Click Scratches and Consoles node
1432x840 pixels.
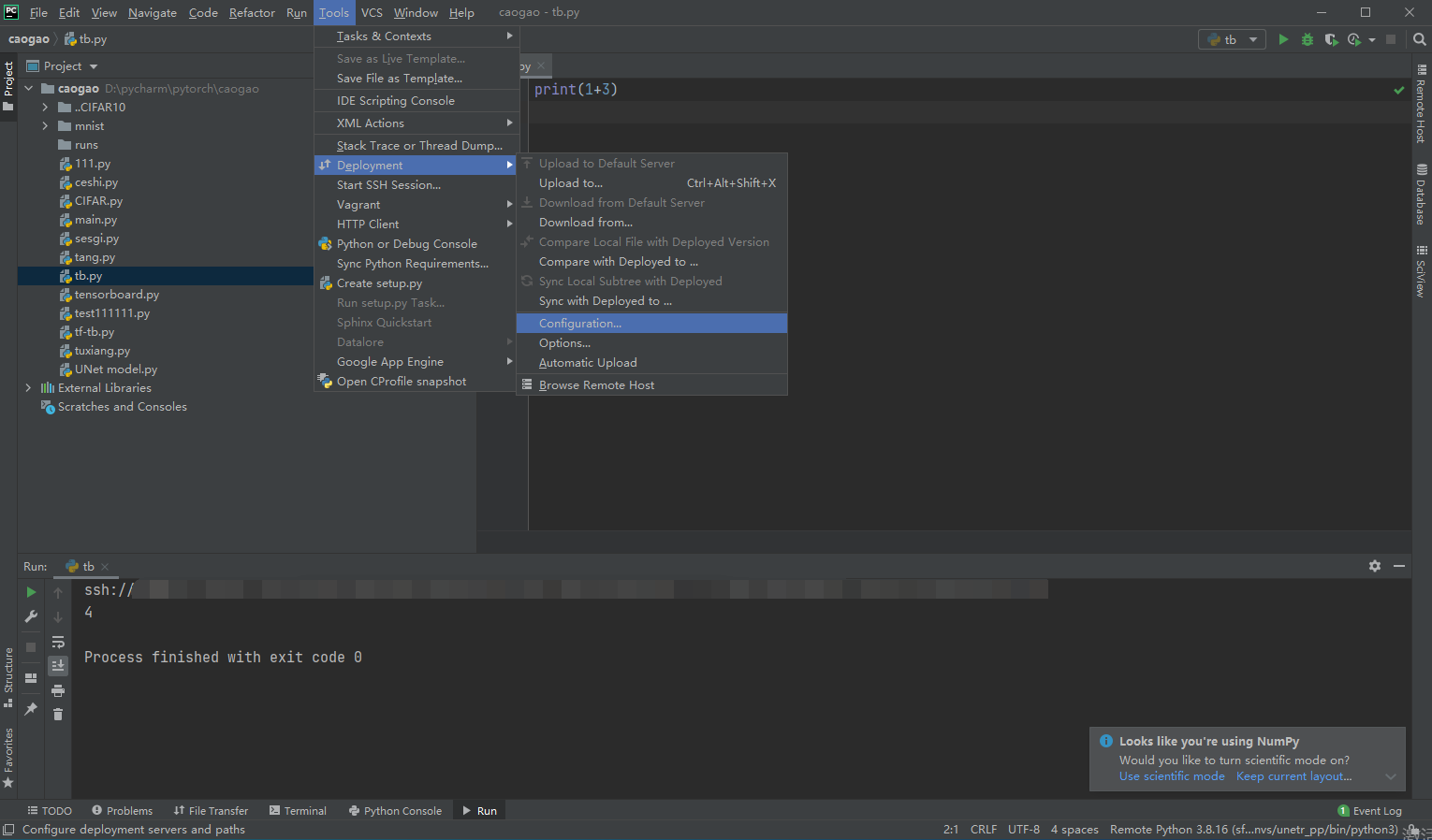tap(122, 407)
